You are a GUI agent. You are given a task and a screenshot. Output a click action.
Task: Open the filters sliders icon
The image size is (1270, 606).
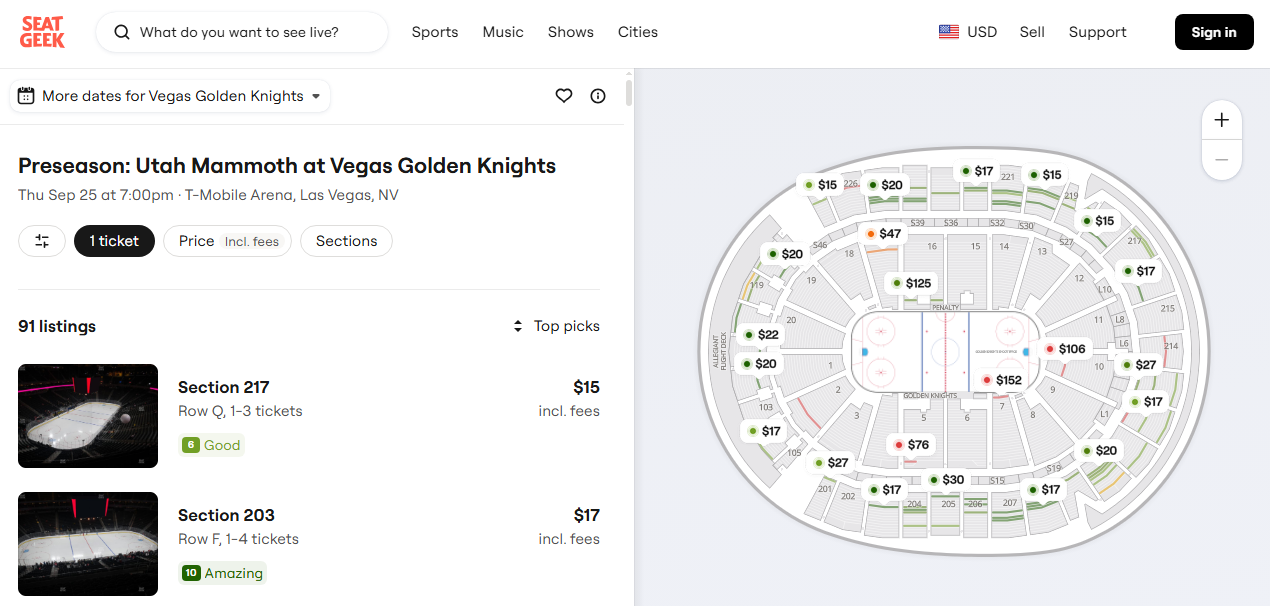(42, 241)
